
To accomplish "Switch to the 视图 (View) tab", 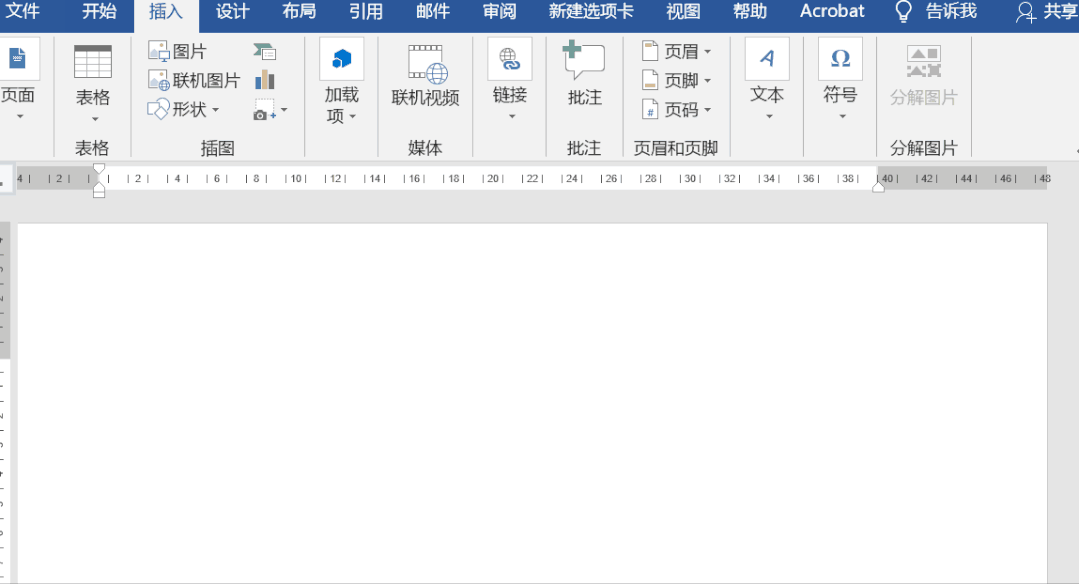I will [683, 12].
